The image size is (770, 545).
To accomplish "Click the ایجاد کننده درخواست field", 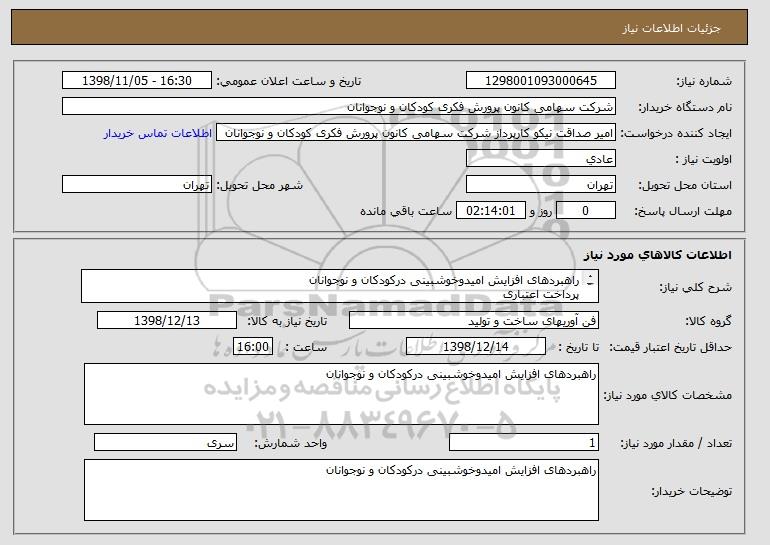I will 416,133.
